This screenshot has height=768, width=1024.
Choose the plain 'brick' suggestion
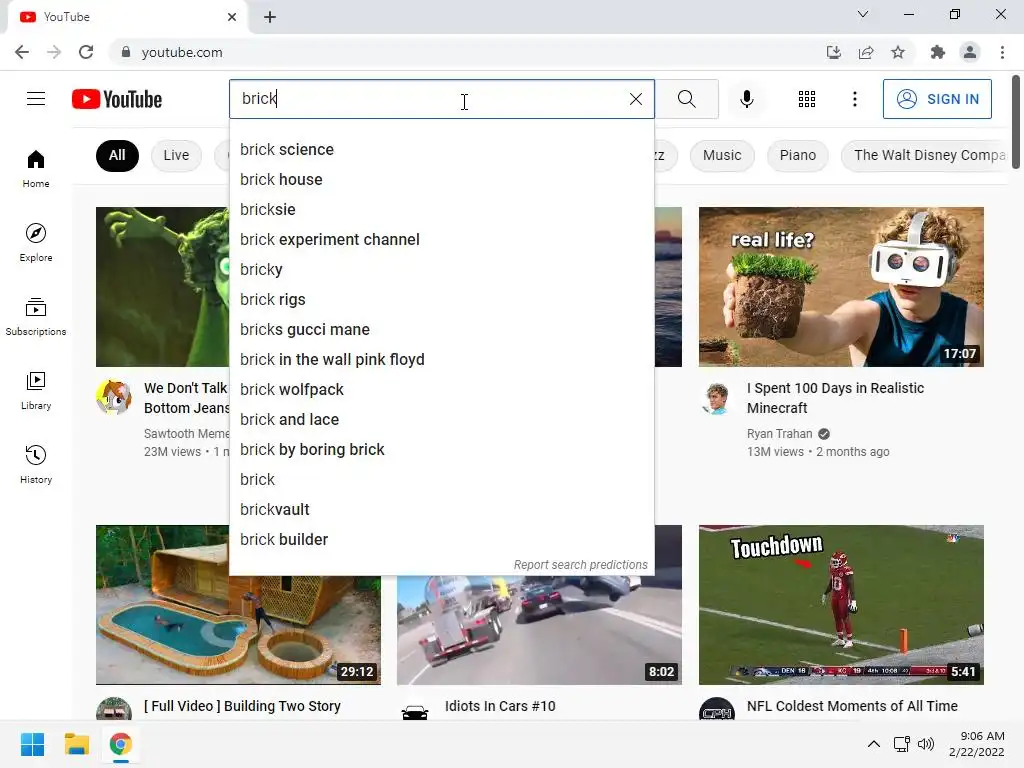441,480
